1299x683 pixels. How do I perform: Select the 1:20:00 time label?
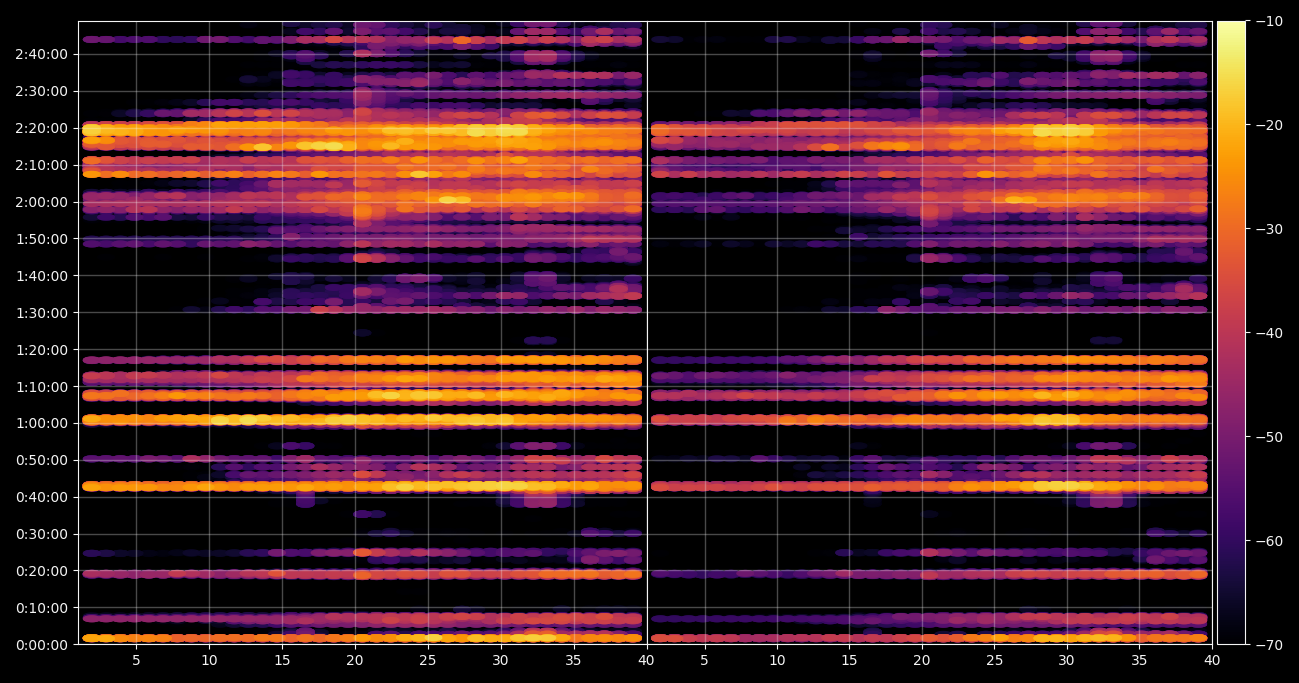[43, 350]
